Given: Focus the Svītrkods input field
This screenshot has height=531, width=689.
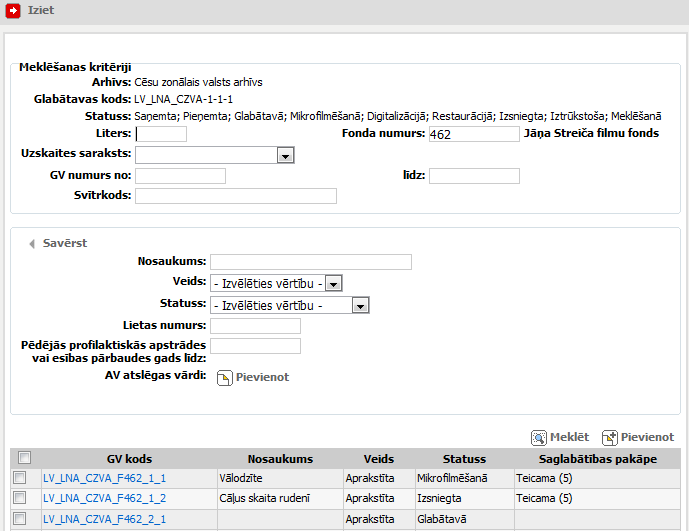Looking at the screenshot, I should [235, 196].
